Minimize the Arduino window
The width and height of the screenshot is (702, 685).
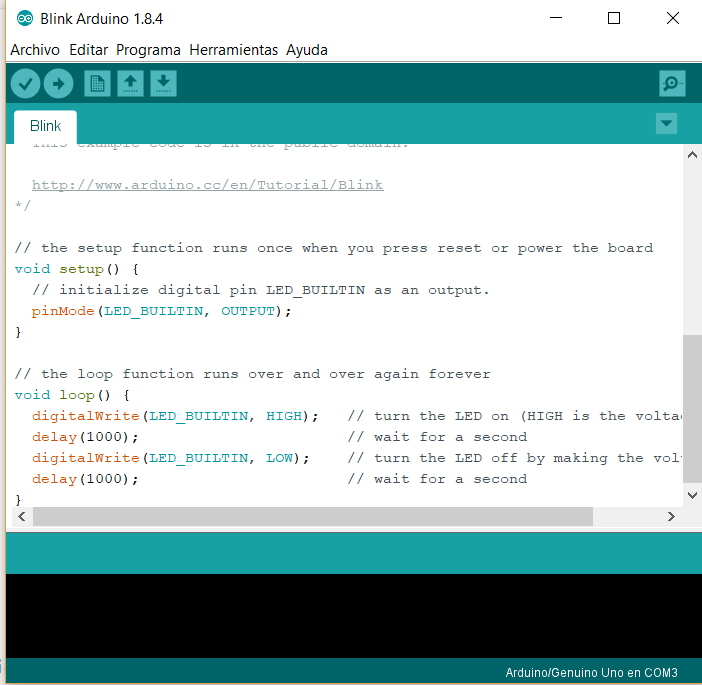pyautogui.click(x=556, y=18)
